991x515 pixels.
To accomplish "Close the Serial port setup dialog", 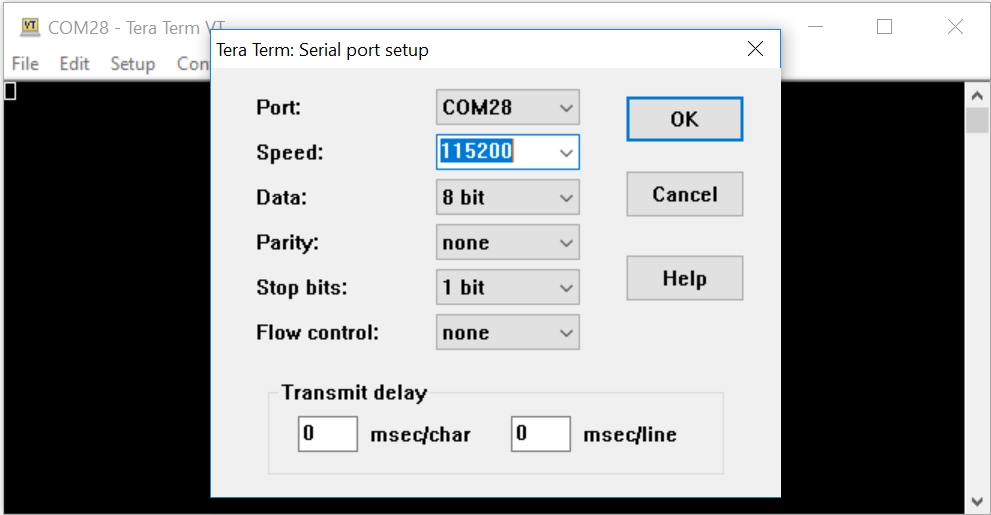I will 755,49.
